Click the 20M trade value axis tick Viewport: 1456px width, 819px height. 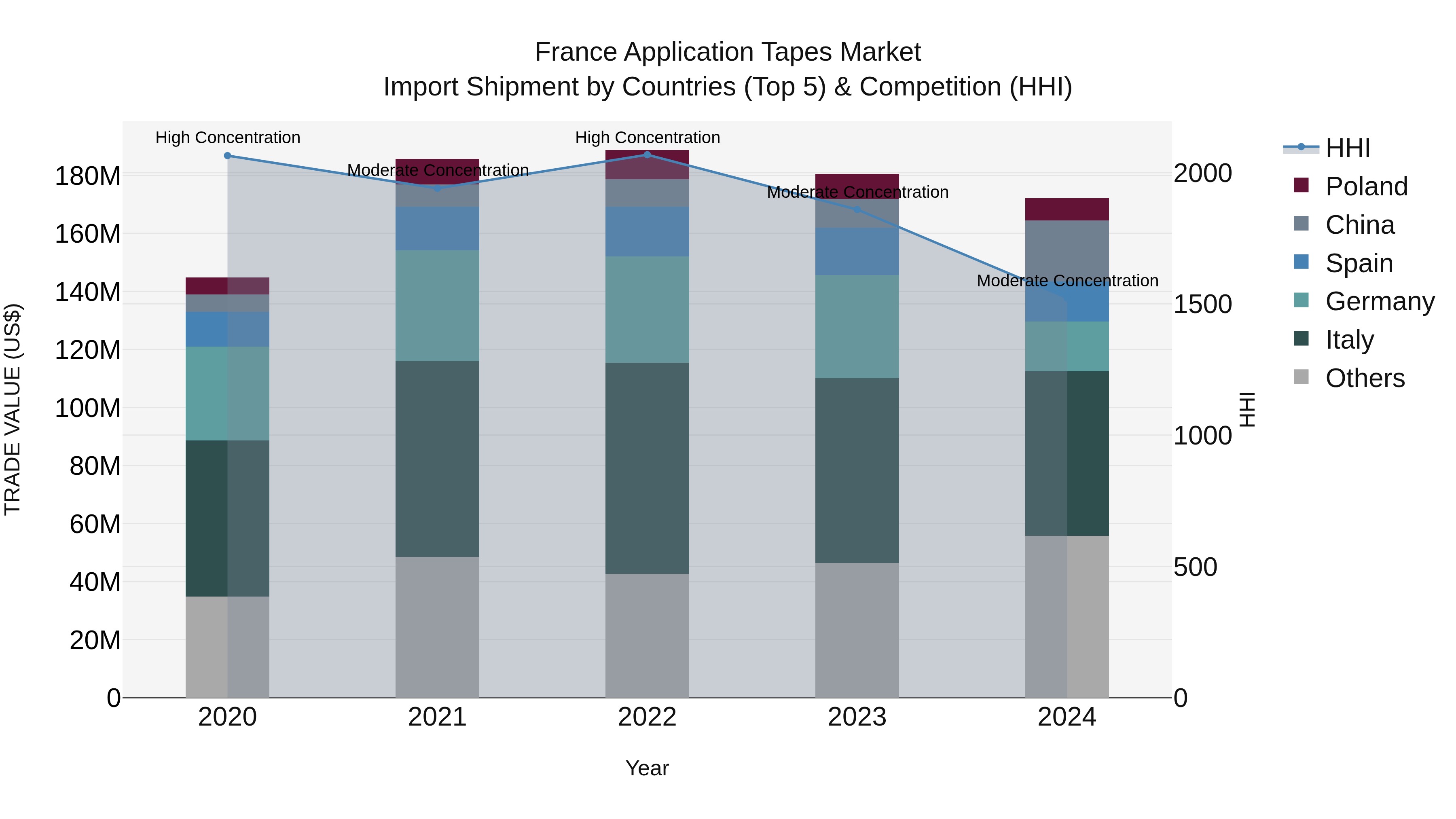(x=95, y=640)
